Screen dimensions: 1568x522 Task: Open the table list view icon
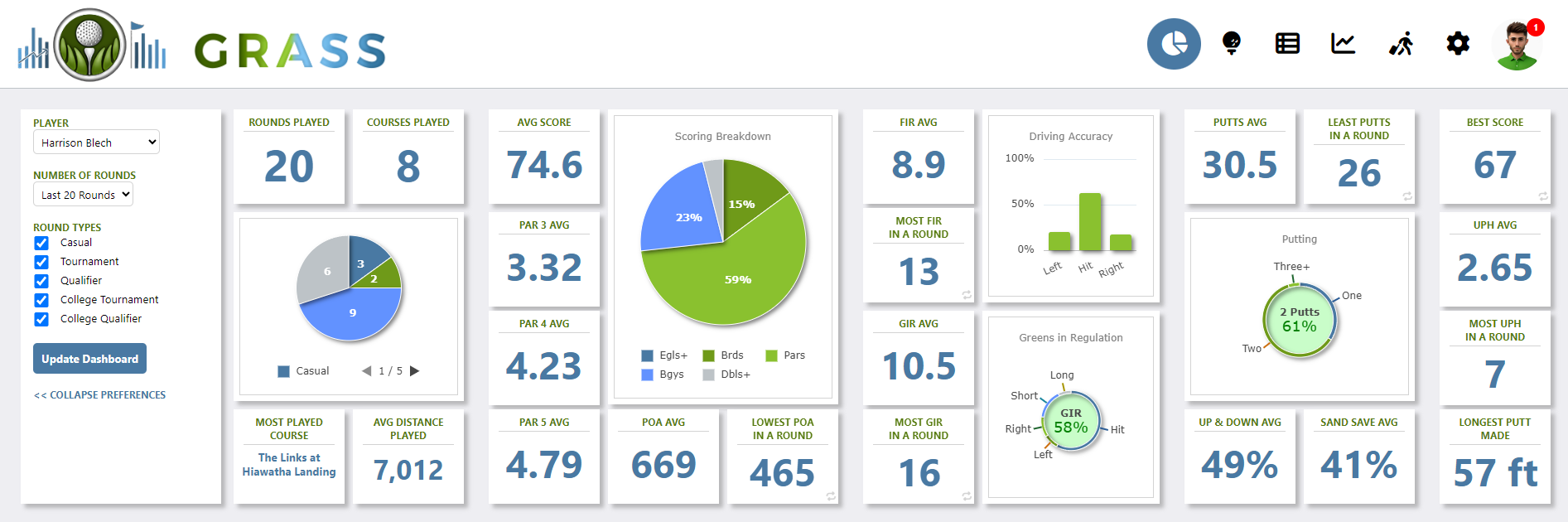coord(1287,43)
